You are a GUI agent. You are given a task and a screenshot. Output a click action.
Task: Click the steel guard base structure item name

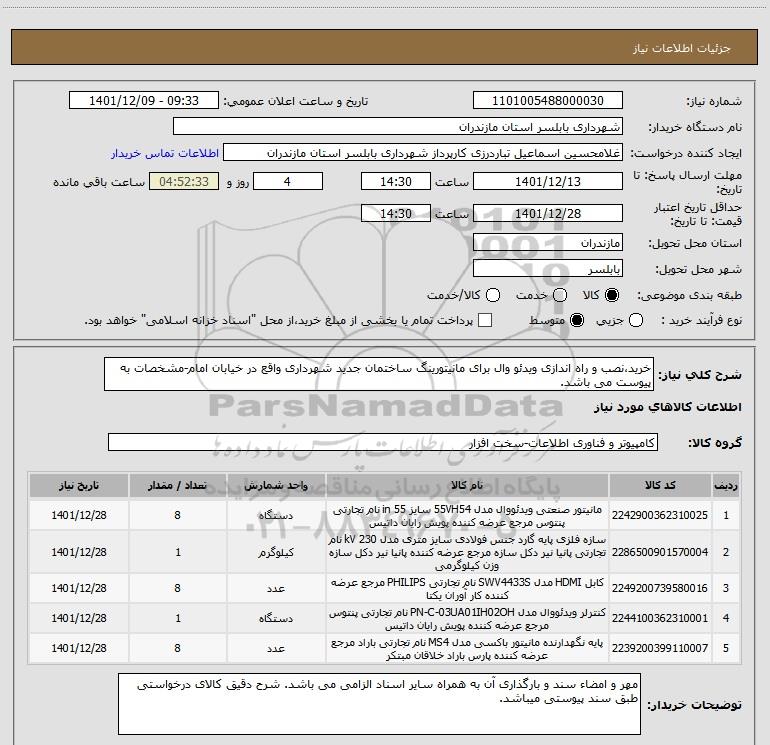[467, 552]
